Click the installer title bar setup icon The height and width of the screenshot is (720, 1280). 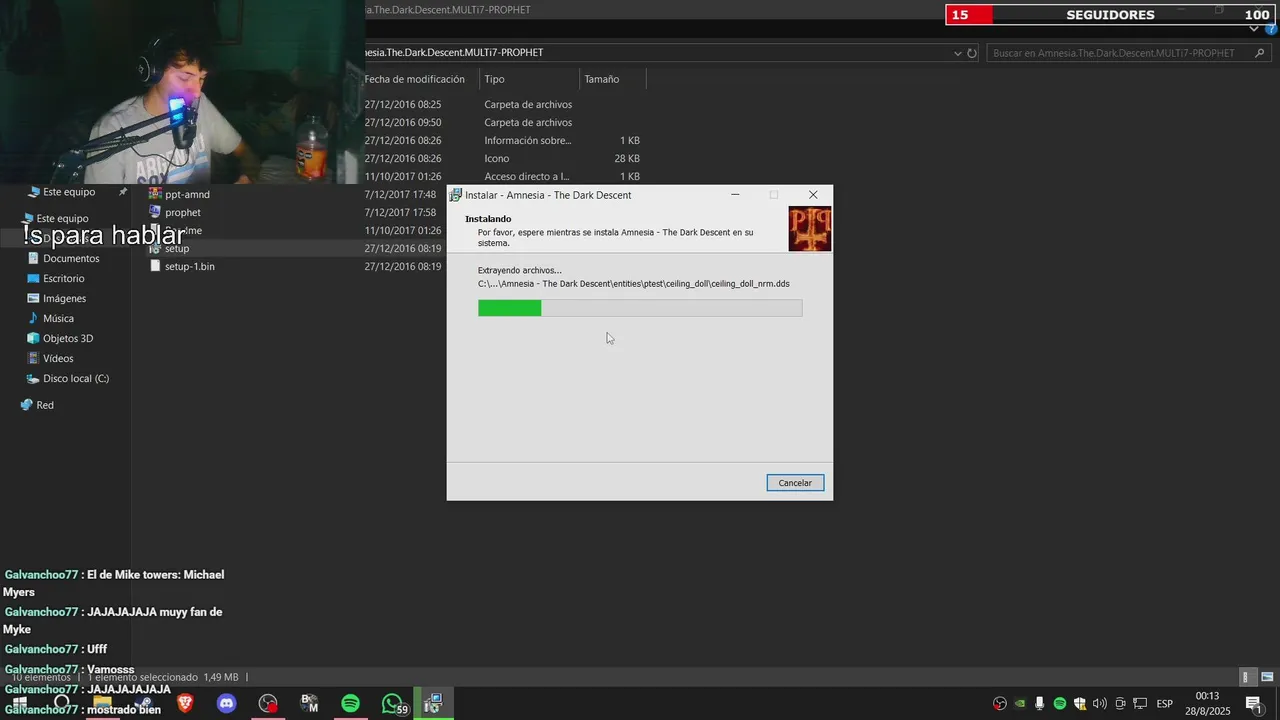(456, 195)
